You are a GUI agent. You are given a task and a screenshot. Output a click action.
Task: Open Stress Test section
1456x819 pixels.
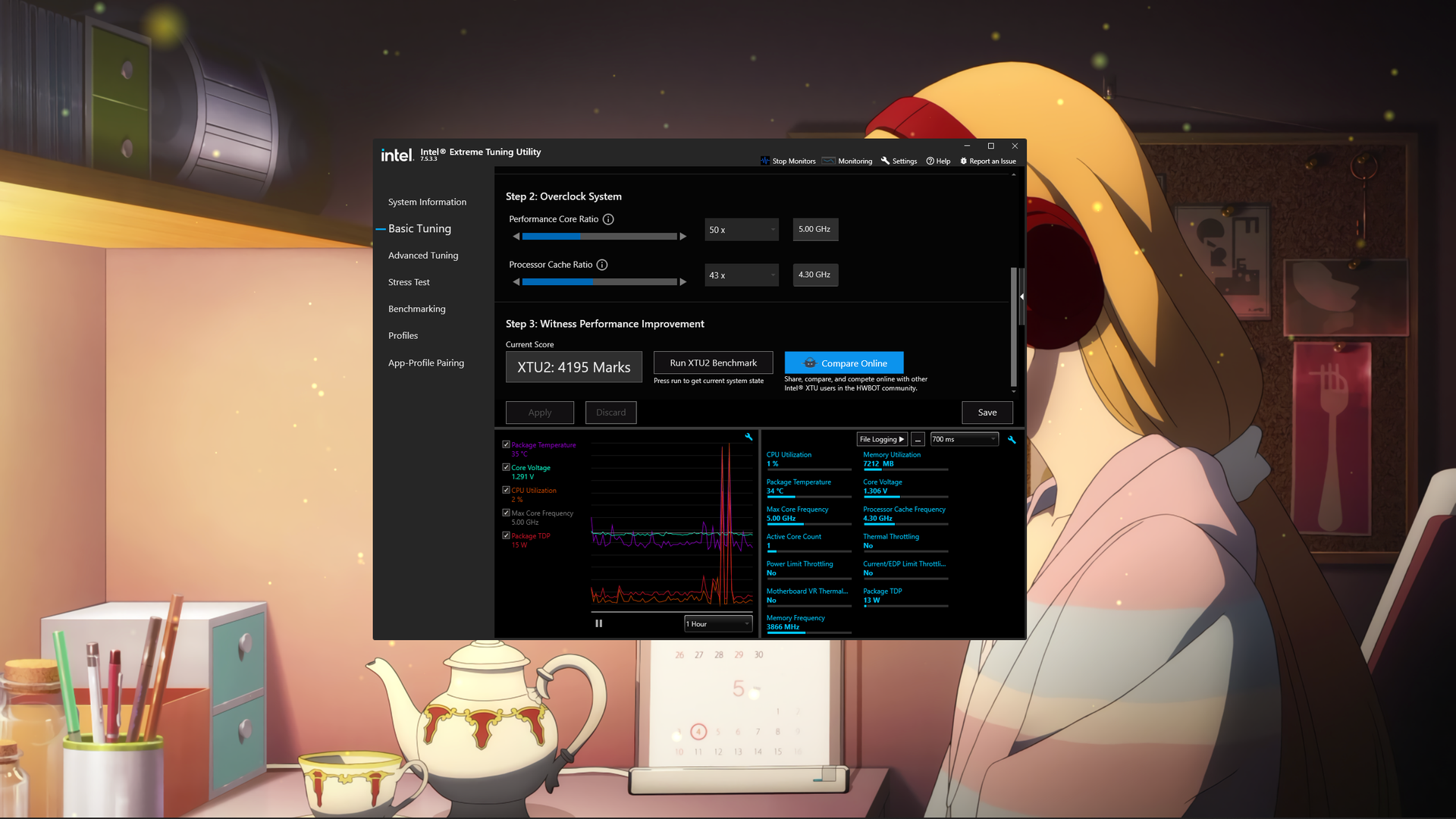pyautogui.click(x=409, y=282)
